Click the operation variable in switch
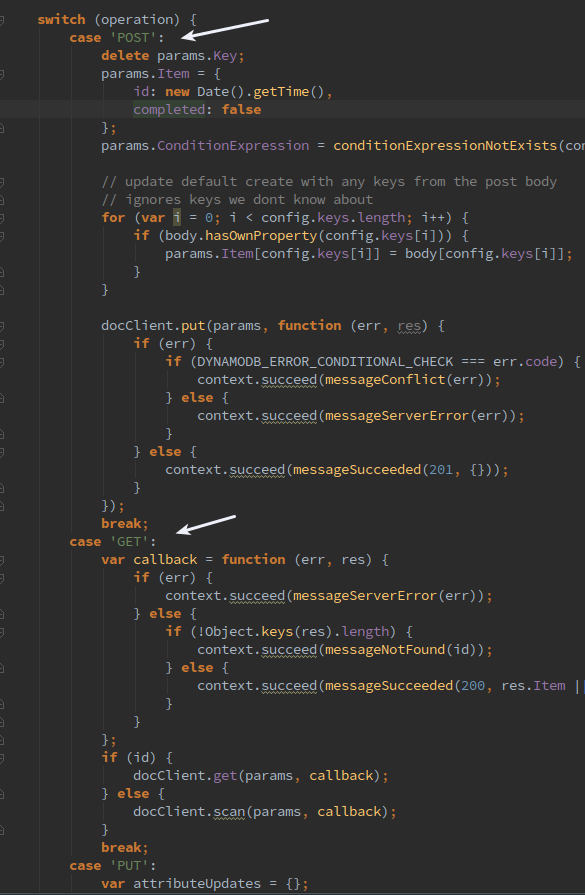Viewport: 585px width, 895px height. pos(137,20)
